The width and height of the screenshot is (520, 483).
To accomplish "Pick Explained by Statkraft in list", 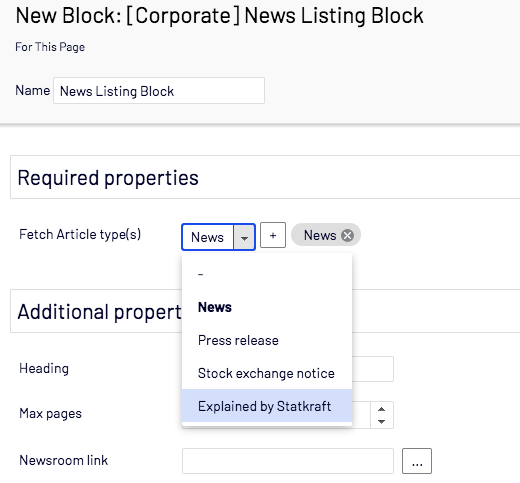I will [x=264, y=406].
